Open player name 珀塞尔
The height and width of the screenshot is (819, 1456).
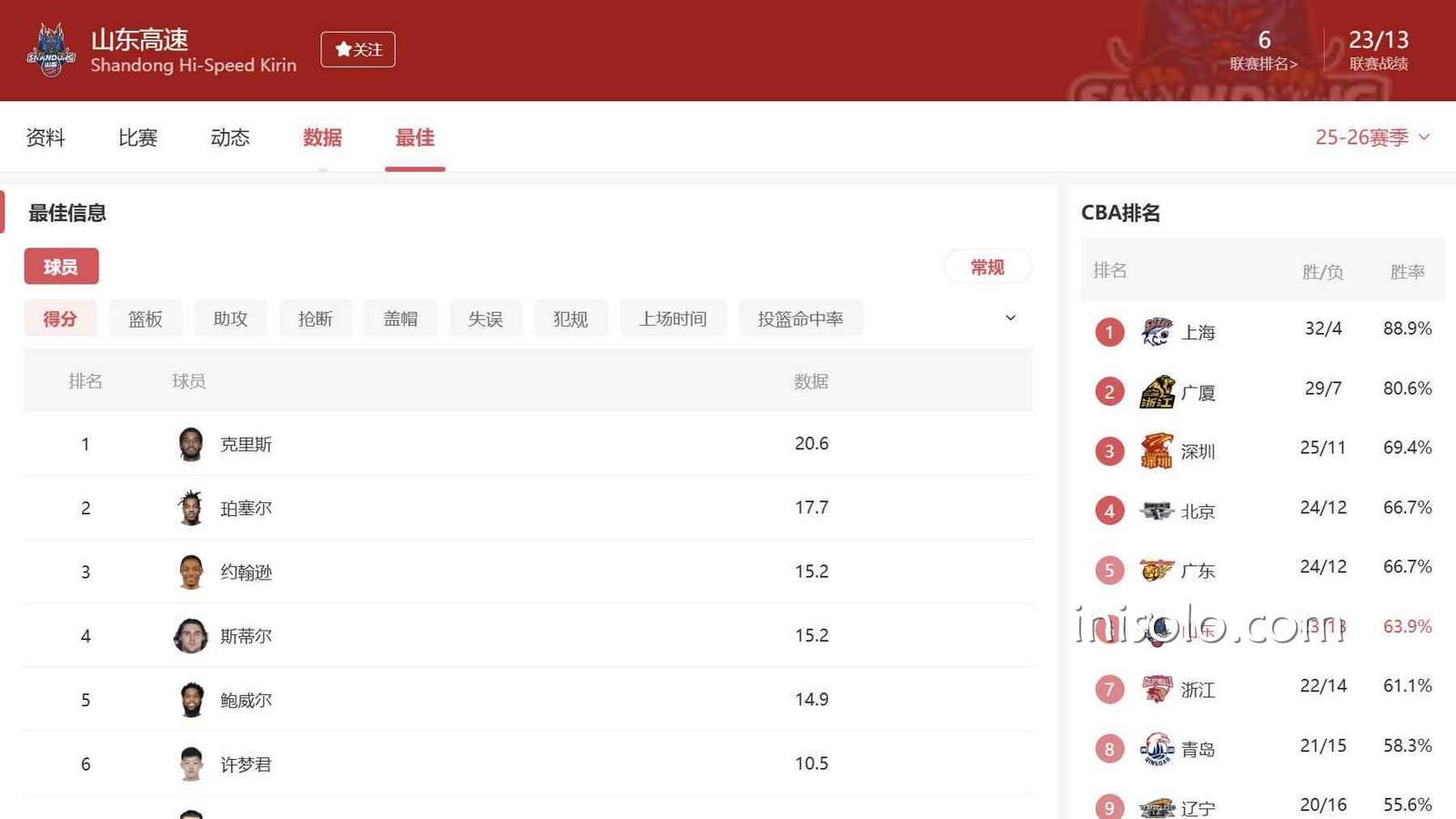[246, 508]
